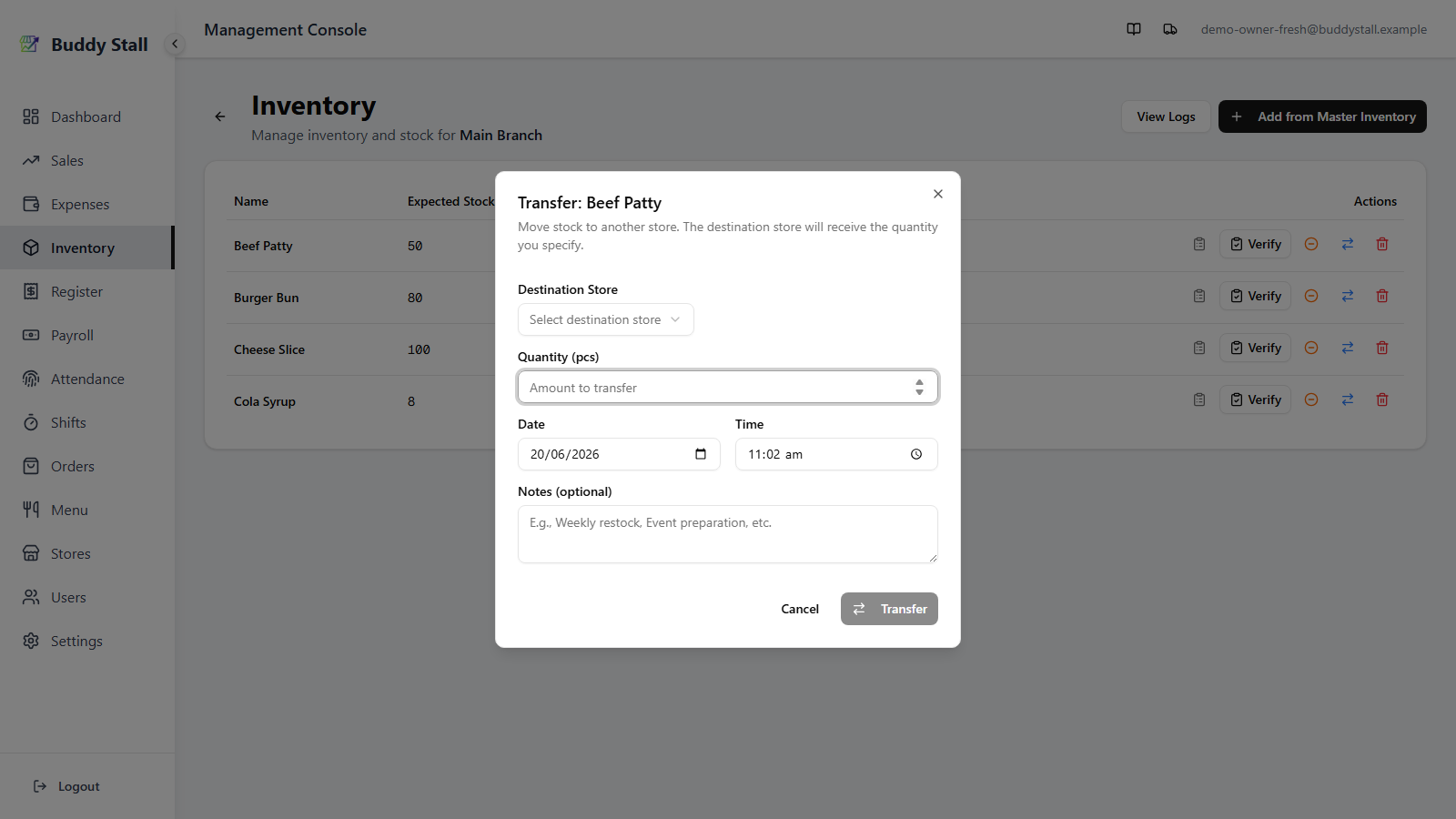
Task: Close the Transfer Beef Patty dialog
Action: (x=938, y=194)
